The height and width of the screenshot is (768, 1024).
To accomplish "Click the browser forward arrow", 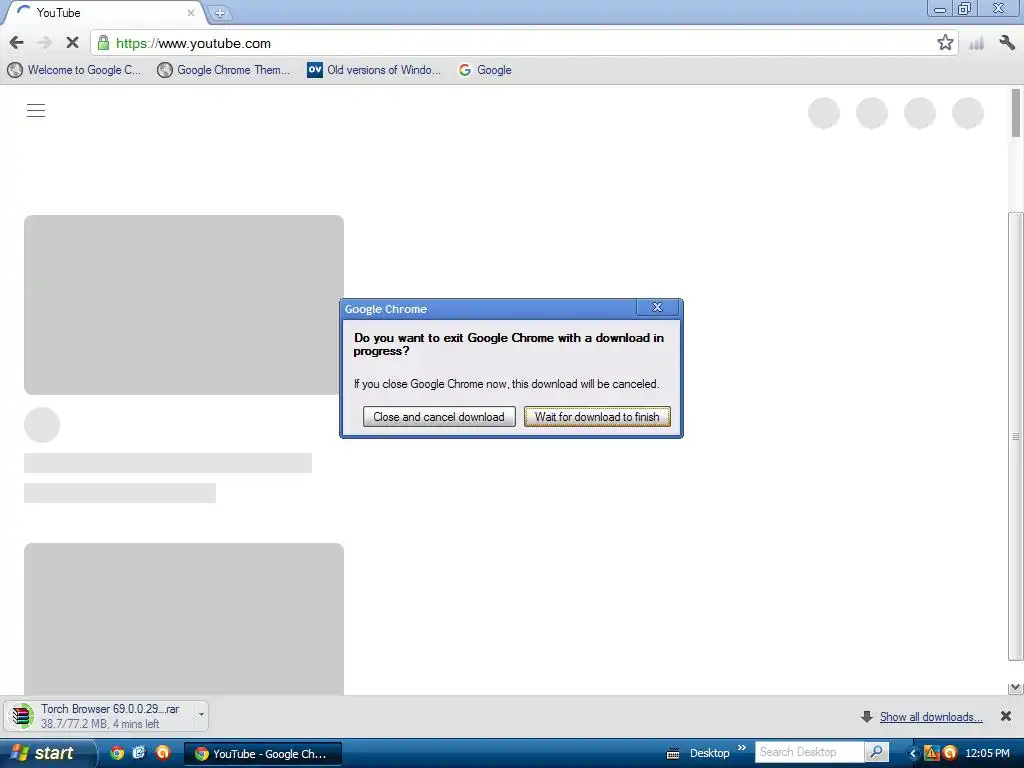I will click(44, 43).
